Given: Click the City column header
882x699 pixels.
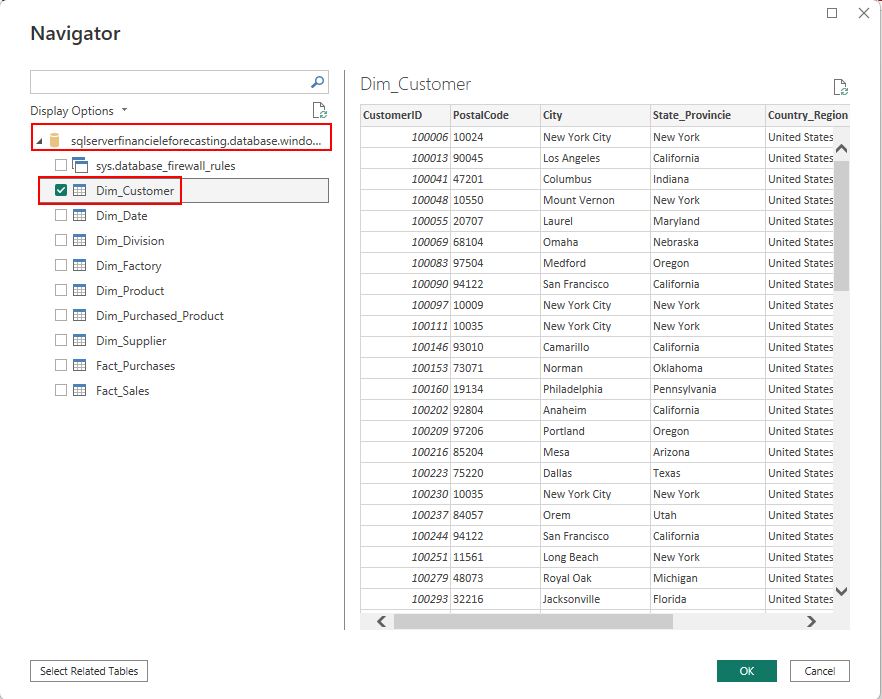Looking at the screenshot, I should [x=595, y=115].
